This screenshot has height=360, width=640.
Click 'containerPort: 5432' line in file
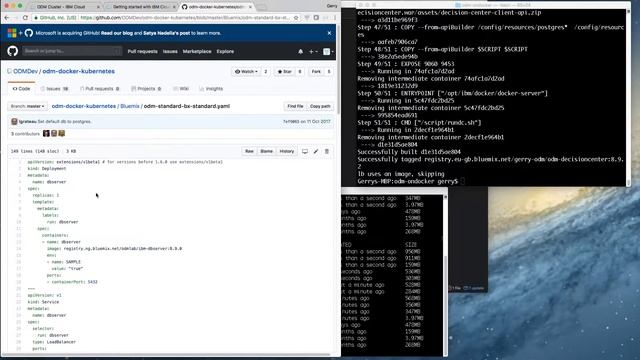click(x=72, y=282)
